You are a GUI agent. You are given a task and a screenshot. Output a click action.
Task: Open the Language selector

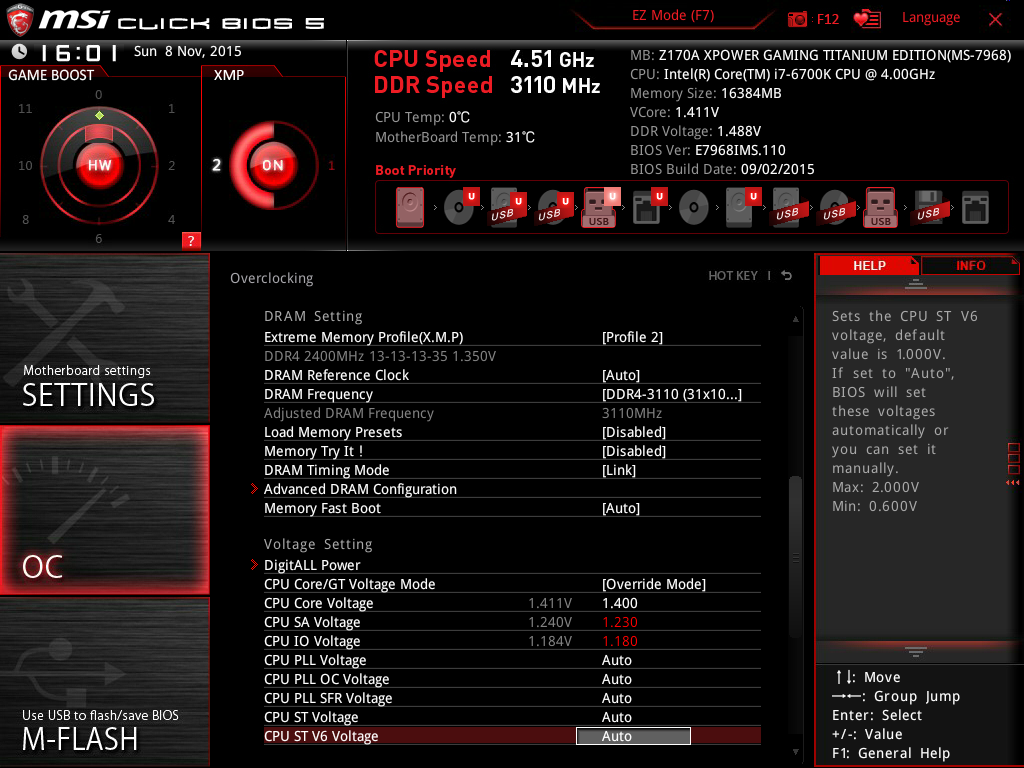pos(931,18)
